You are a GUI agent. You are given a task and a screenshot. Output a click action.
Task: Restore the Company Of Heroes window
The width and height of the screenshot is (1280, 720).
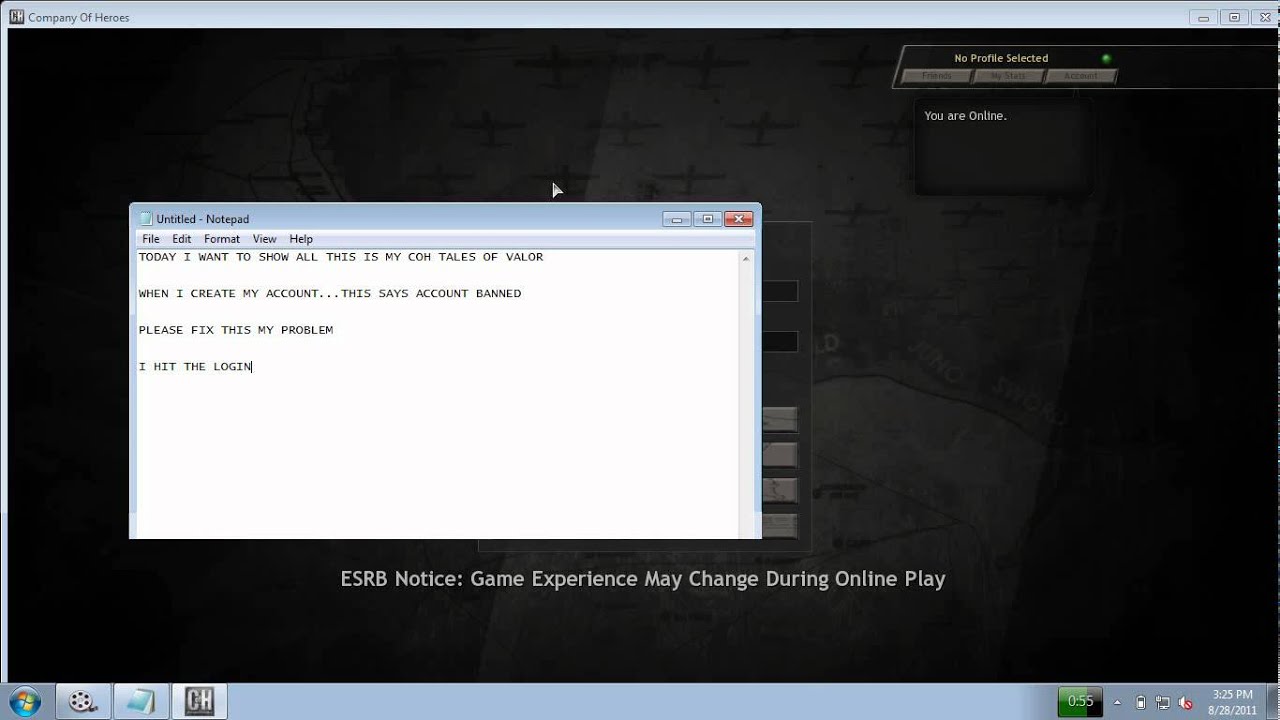[x=1234, y=17]
